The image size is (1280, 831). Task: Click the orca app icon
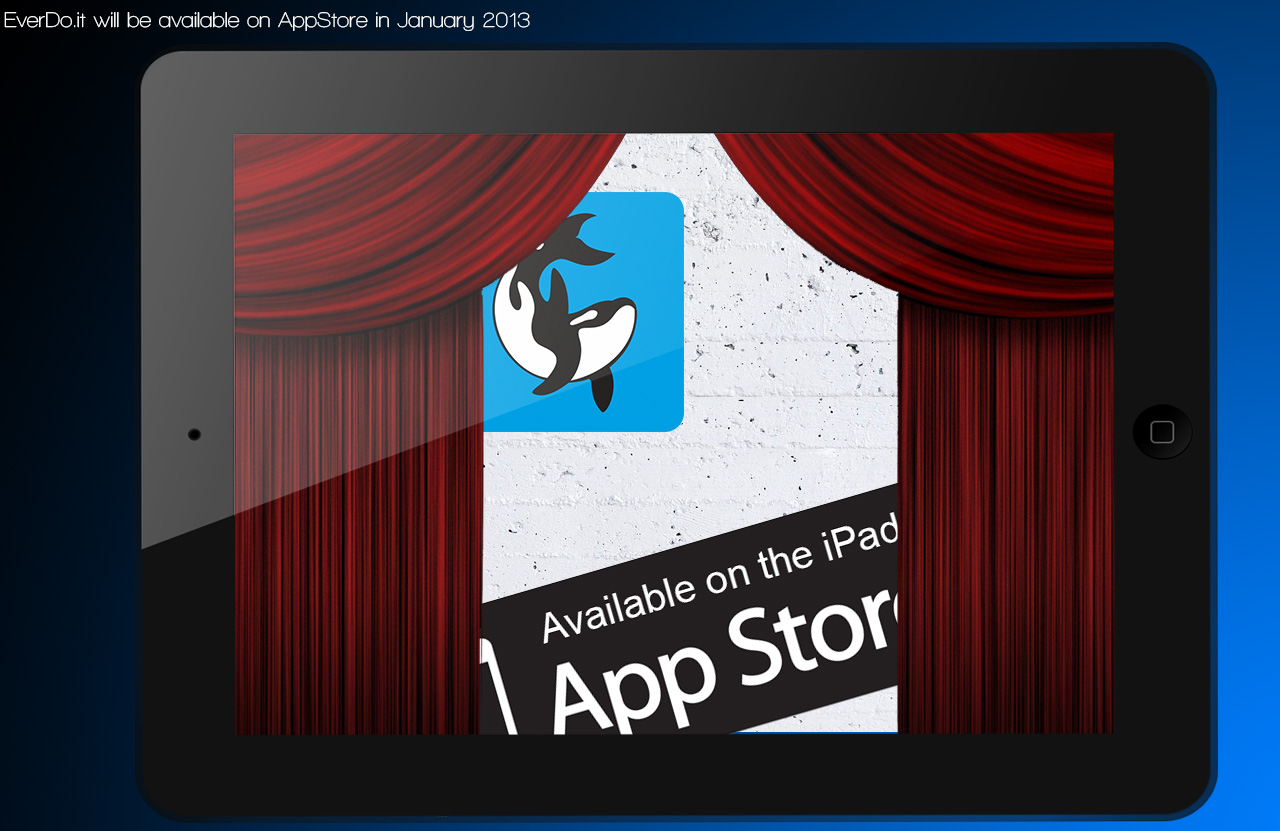click(x=583, y=312)
